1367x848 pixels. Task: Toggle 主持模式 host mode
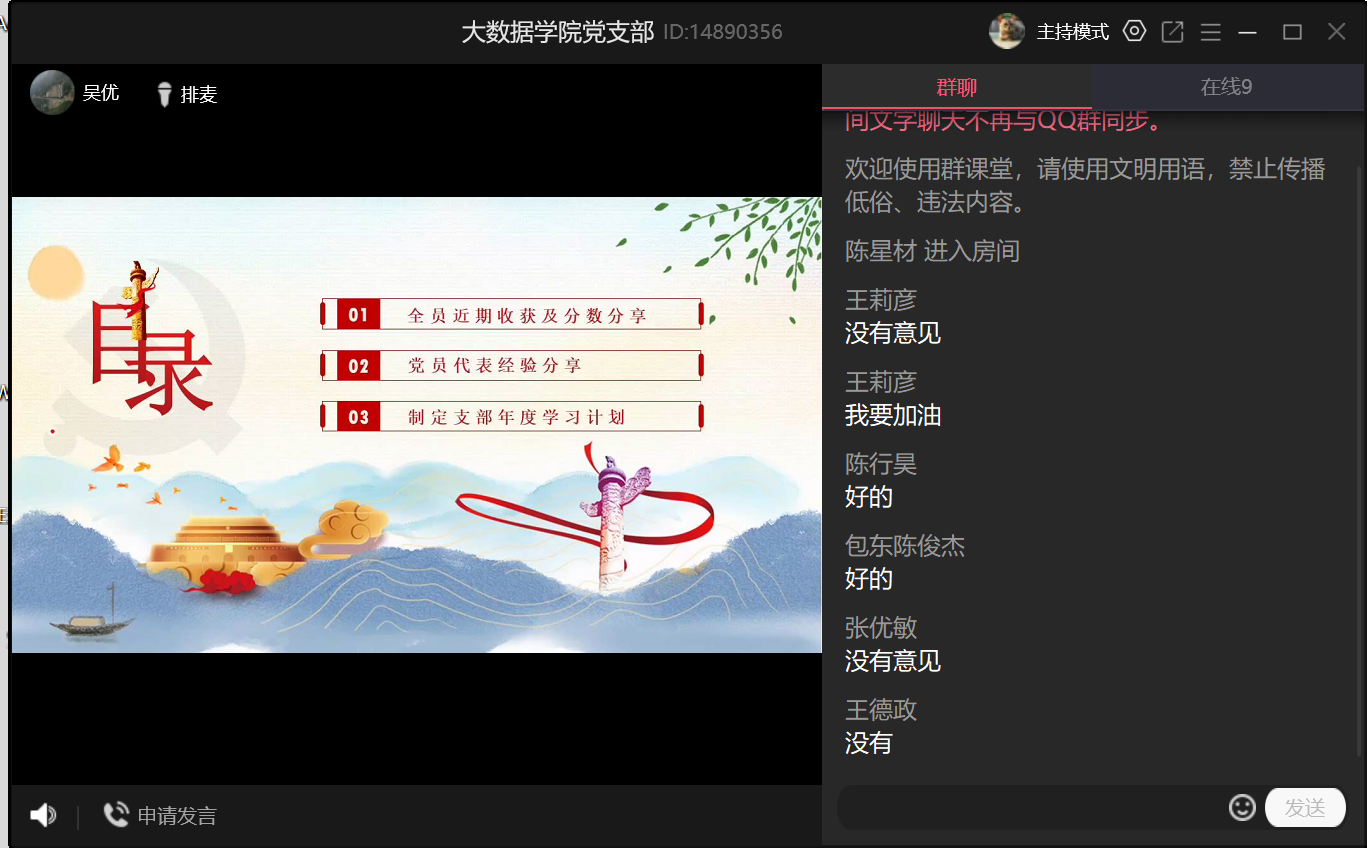1073,32
